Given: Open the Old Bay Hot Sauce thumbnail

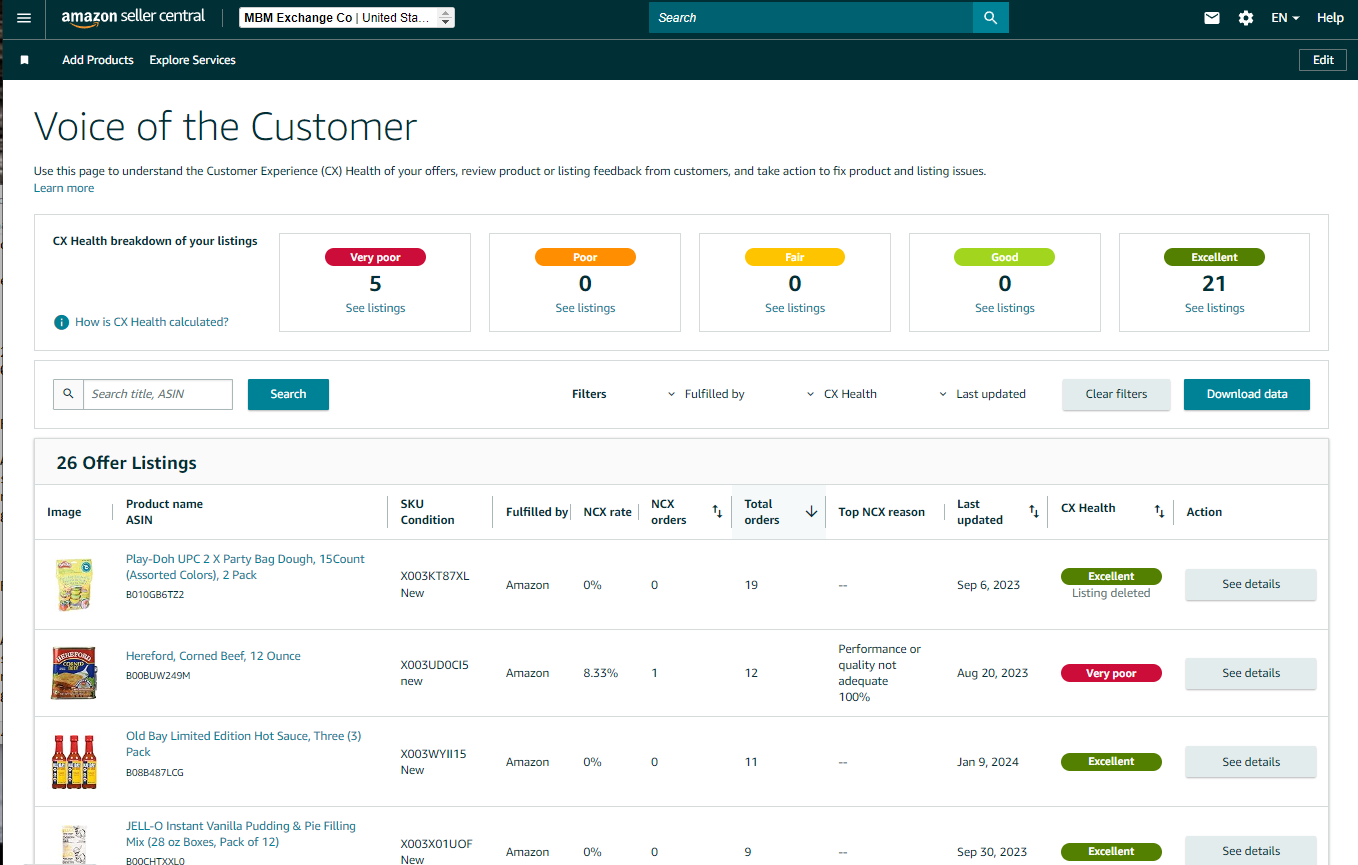Looking at the screenshot, I should pos(73,762).
